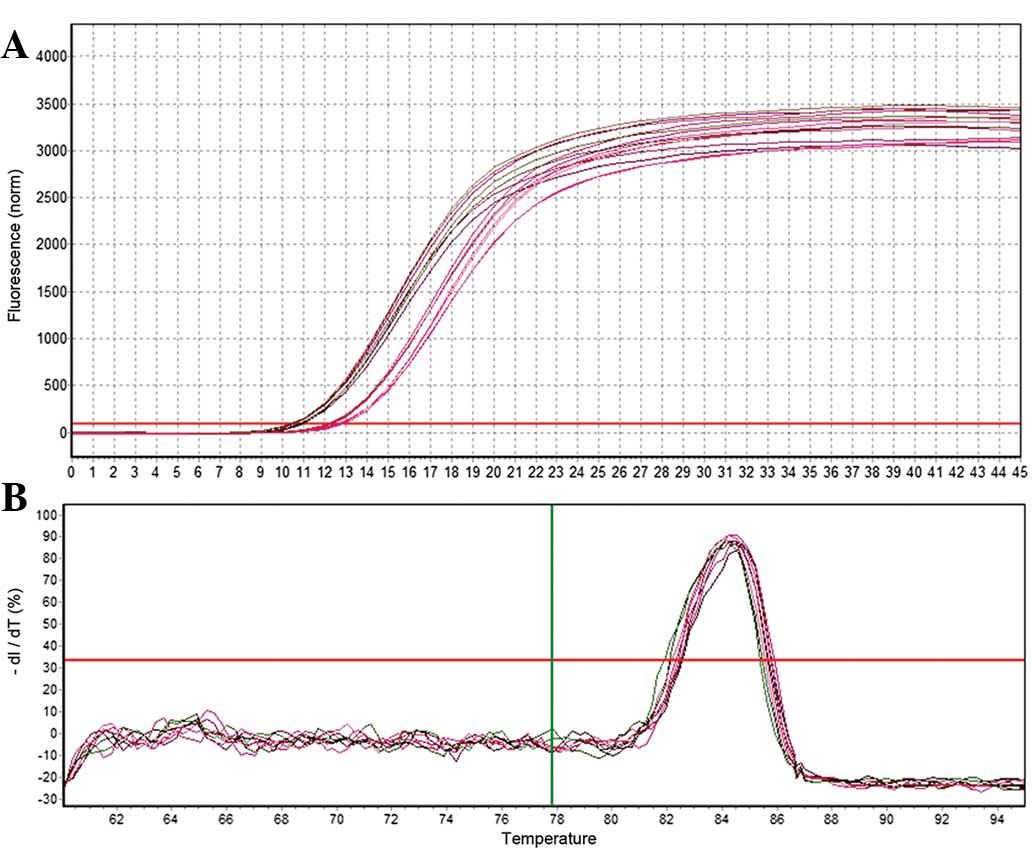
Task: Click the -30 tick on dI/dT axis
Action: [44, 801]
